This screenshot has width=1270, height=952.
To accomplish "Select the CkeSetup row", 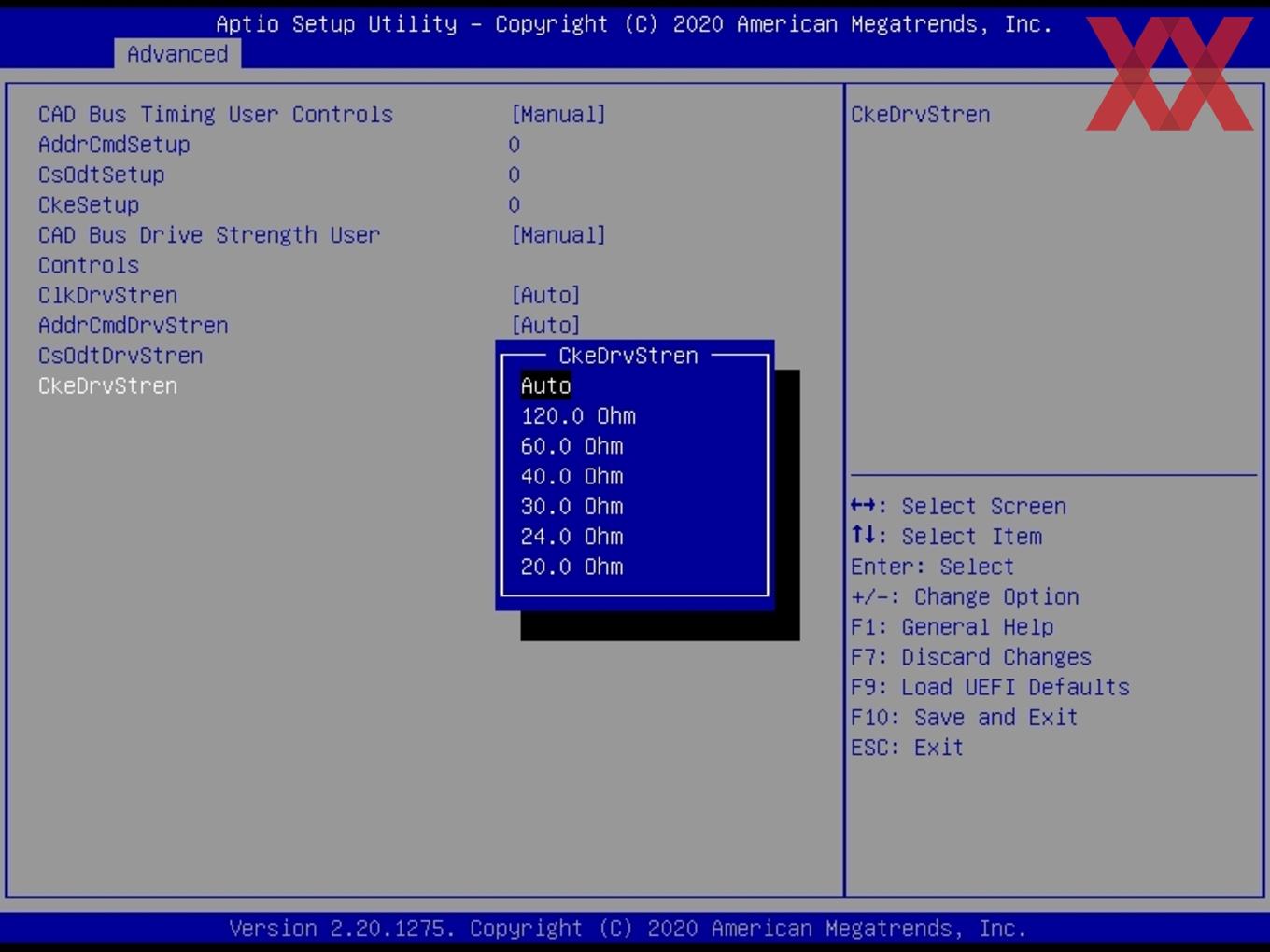I will coord(89,204).
